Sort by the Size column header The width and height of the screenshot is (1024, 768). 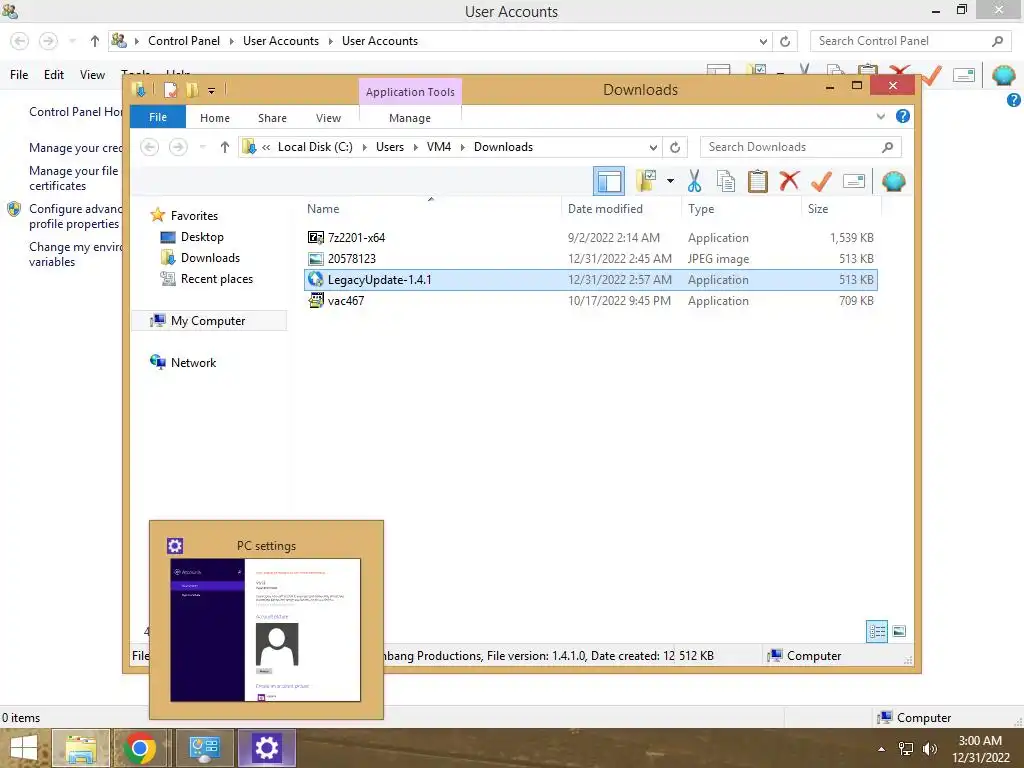click(818, 209)
